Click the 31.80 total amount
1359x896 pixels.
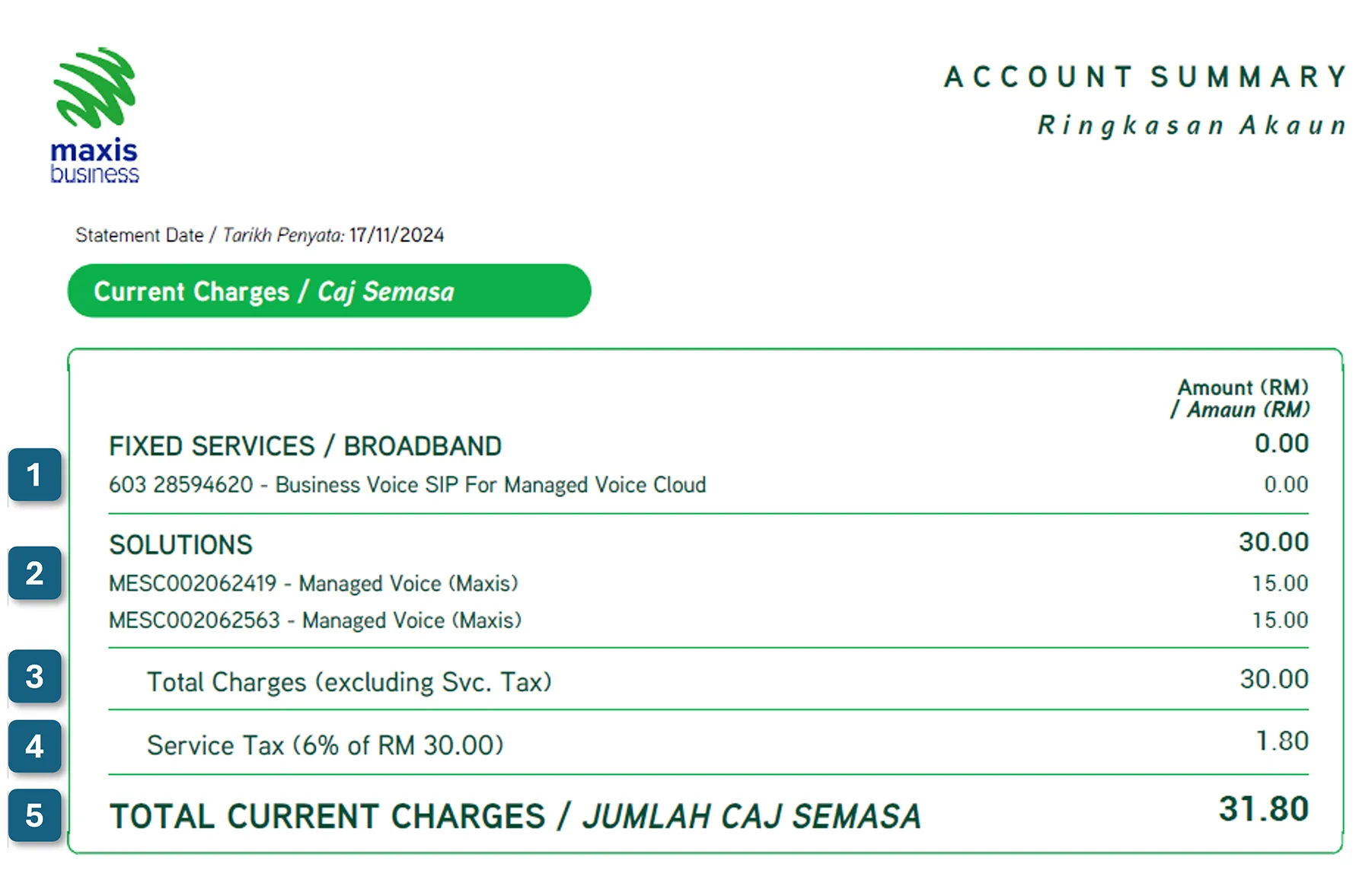(1264, 808)
